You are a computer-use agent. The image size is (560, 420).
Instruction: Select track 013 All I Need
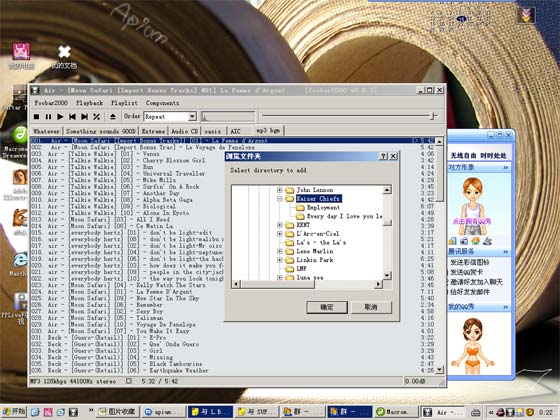point(232,219)
